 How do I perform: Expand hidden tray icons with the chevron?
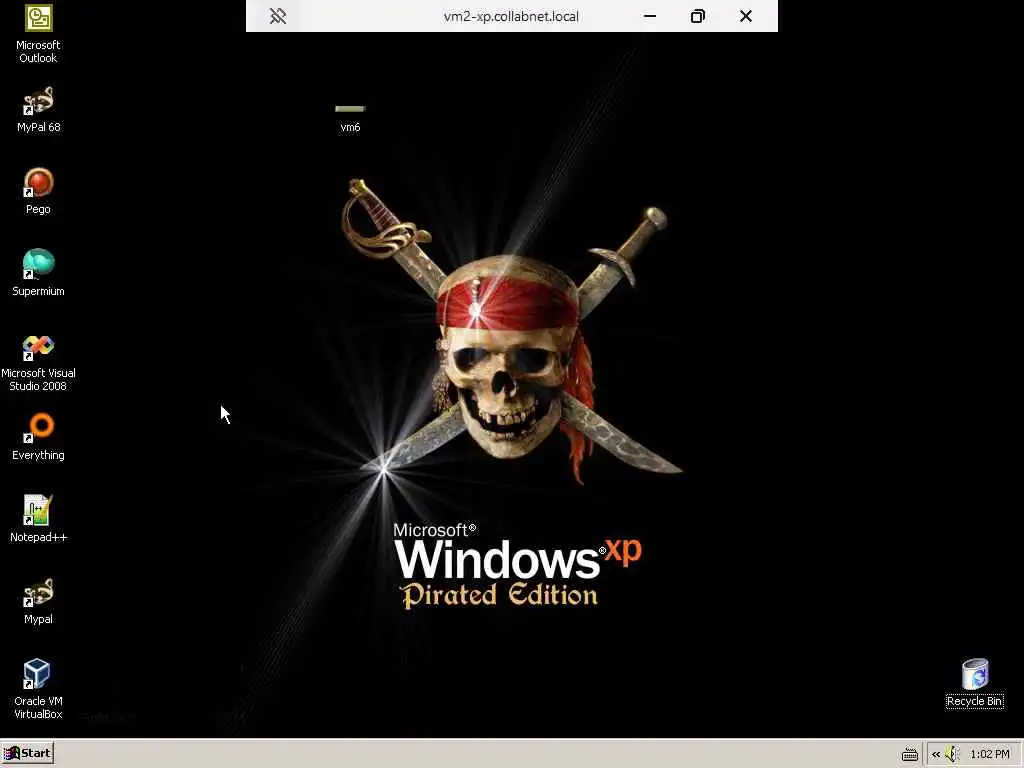coord(936,754)
